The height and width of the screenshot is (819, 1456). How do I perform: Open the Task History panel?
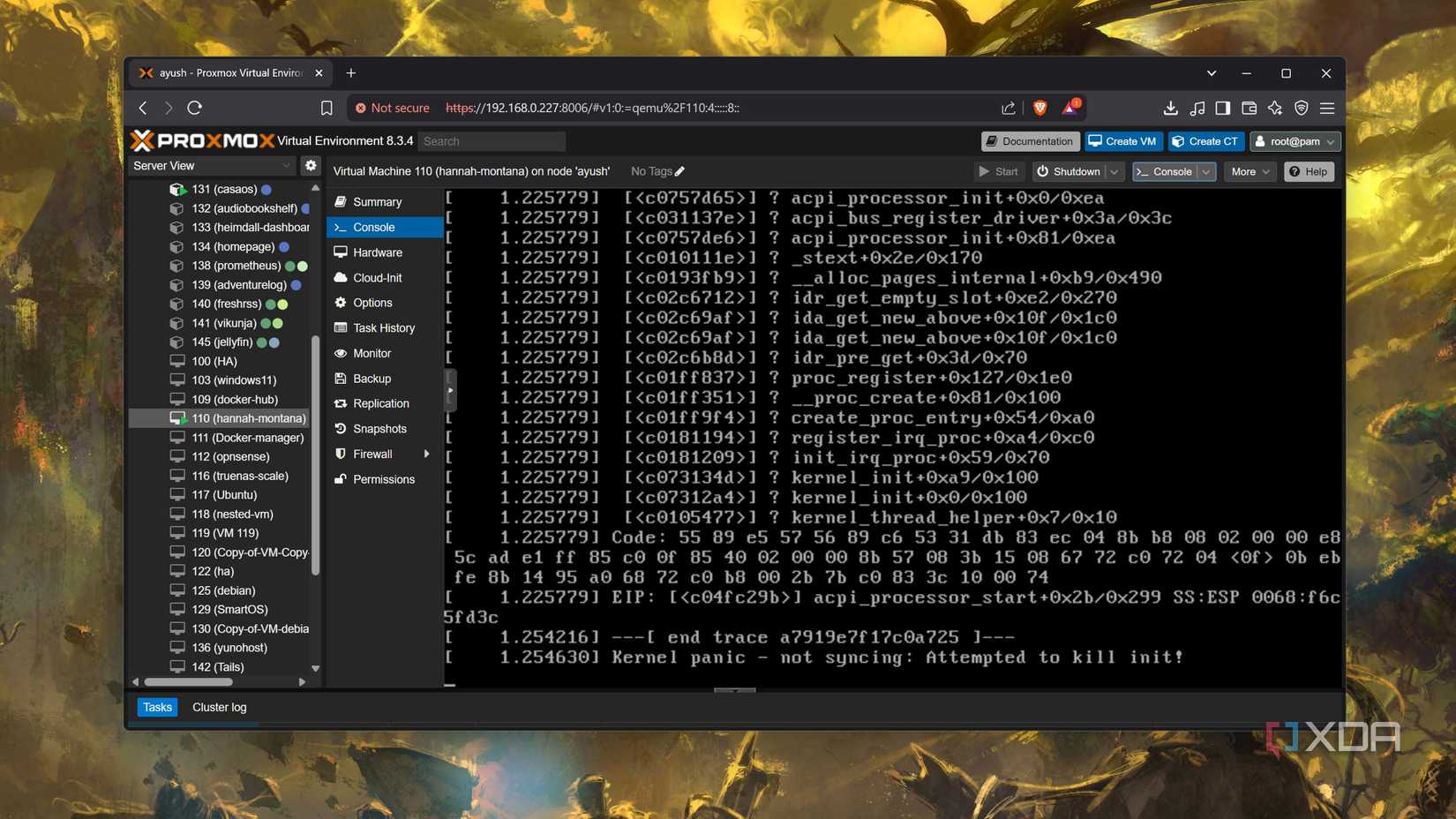(383, 327)
